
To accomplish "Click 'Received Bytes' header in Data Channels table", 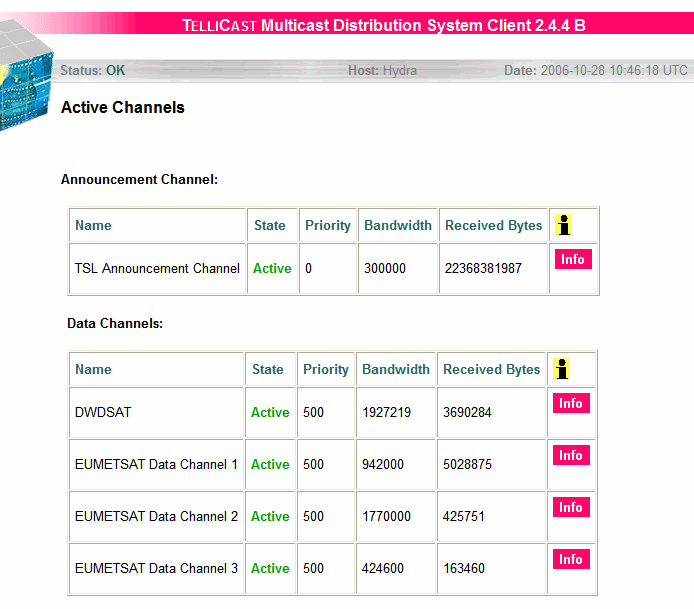I will click(x=492, y=369).
